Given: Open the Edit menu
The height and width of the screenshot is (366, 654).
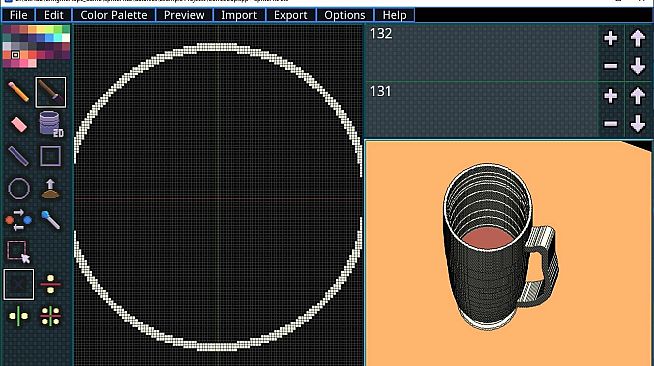Looking at the screenshot, I should (53, 15).
